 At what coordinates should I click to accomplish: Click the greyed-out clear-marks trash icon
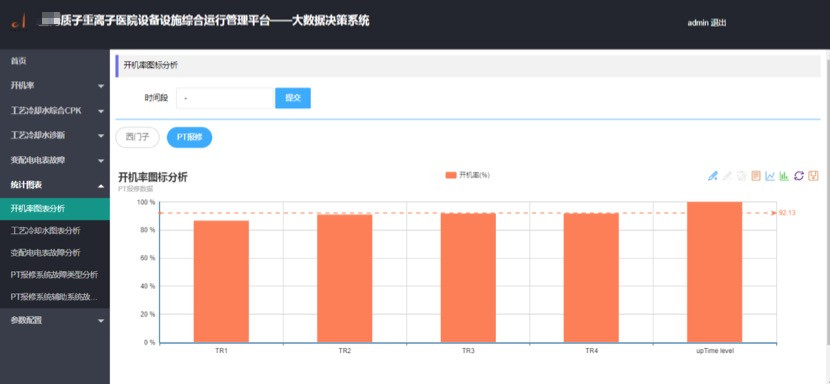coord(742,176)
